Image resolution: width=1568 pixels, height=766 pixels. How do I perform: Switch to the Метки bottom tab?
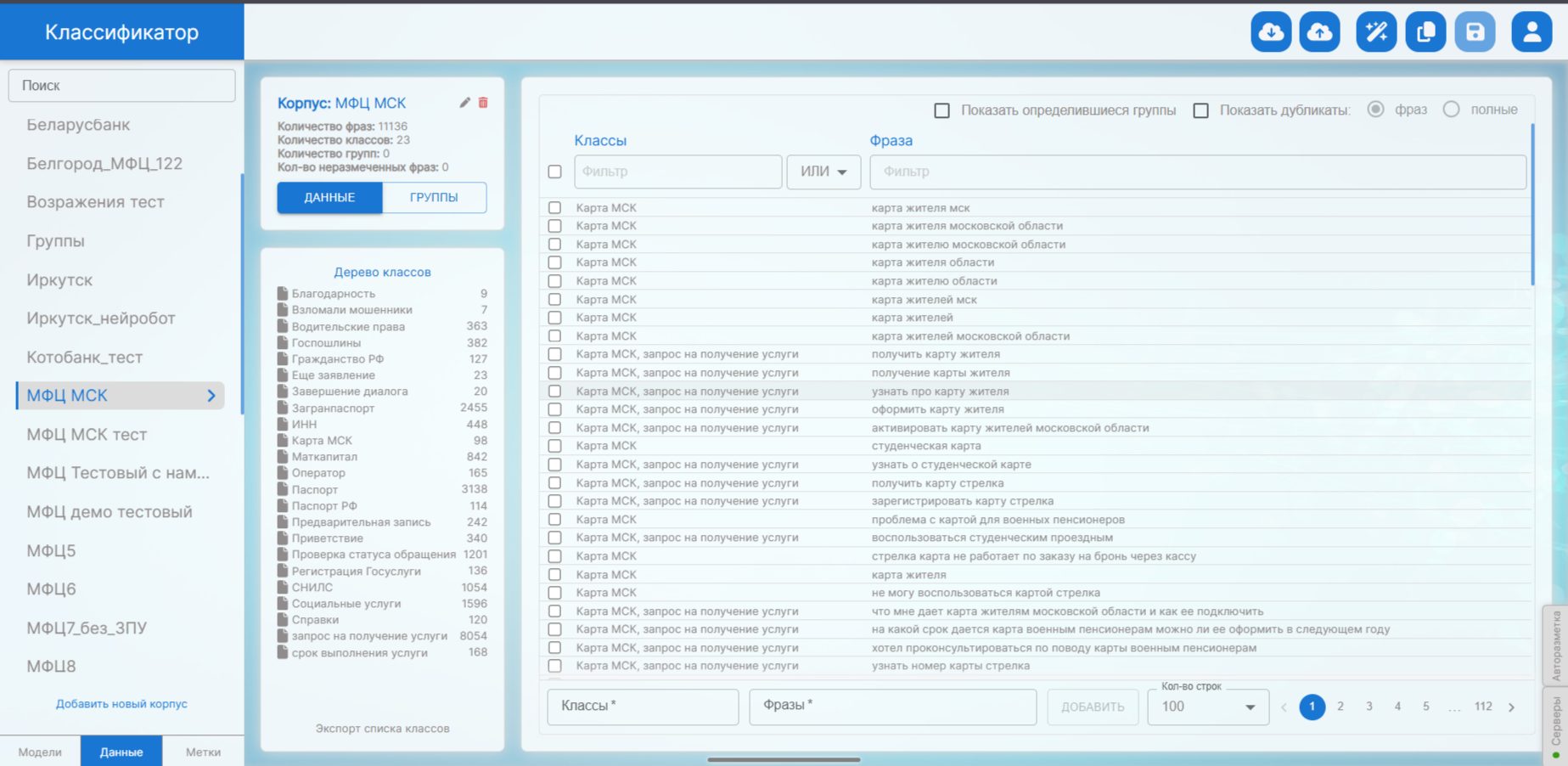tap(203, 752)
